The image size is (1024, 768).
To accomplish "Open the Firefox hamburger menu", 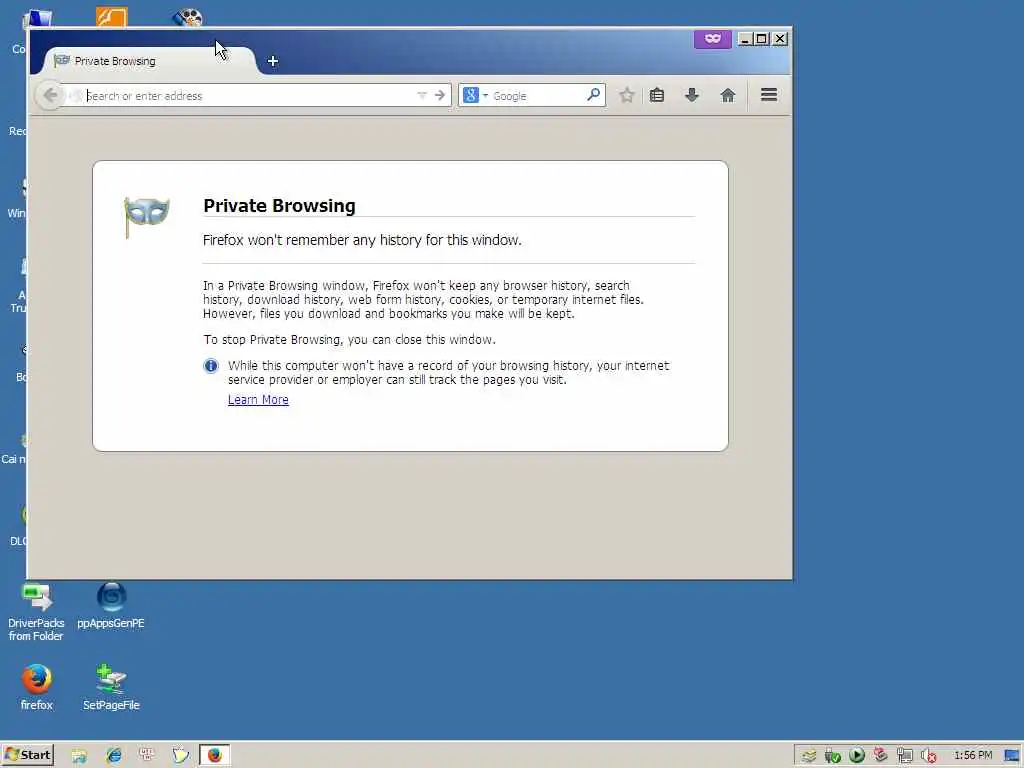I will (x=769, y=95).
